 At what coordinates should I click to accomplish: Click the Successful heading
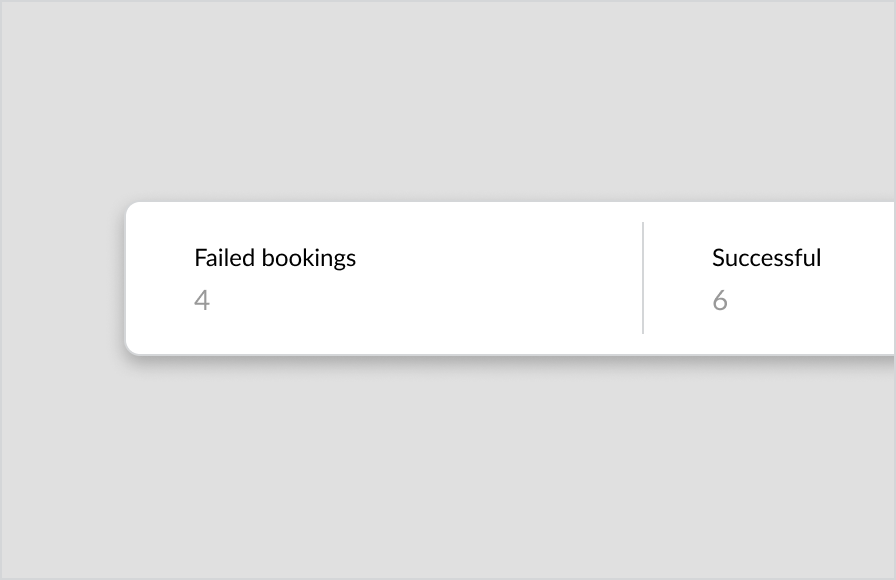click(x=766, y=258)
